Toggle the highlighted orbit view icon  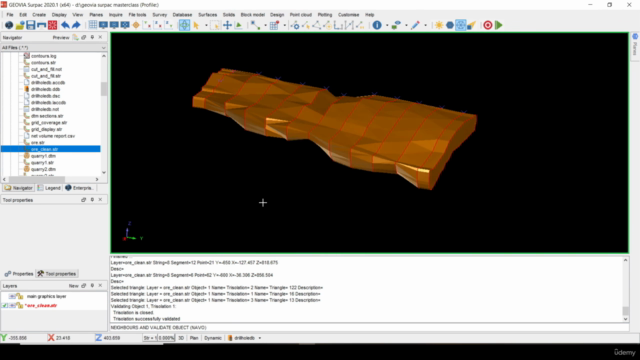tap(184, 25)
